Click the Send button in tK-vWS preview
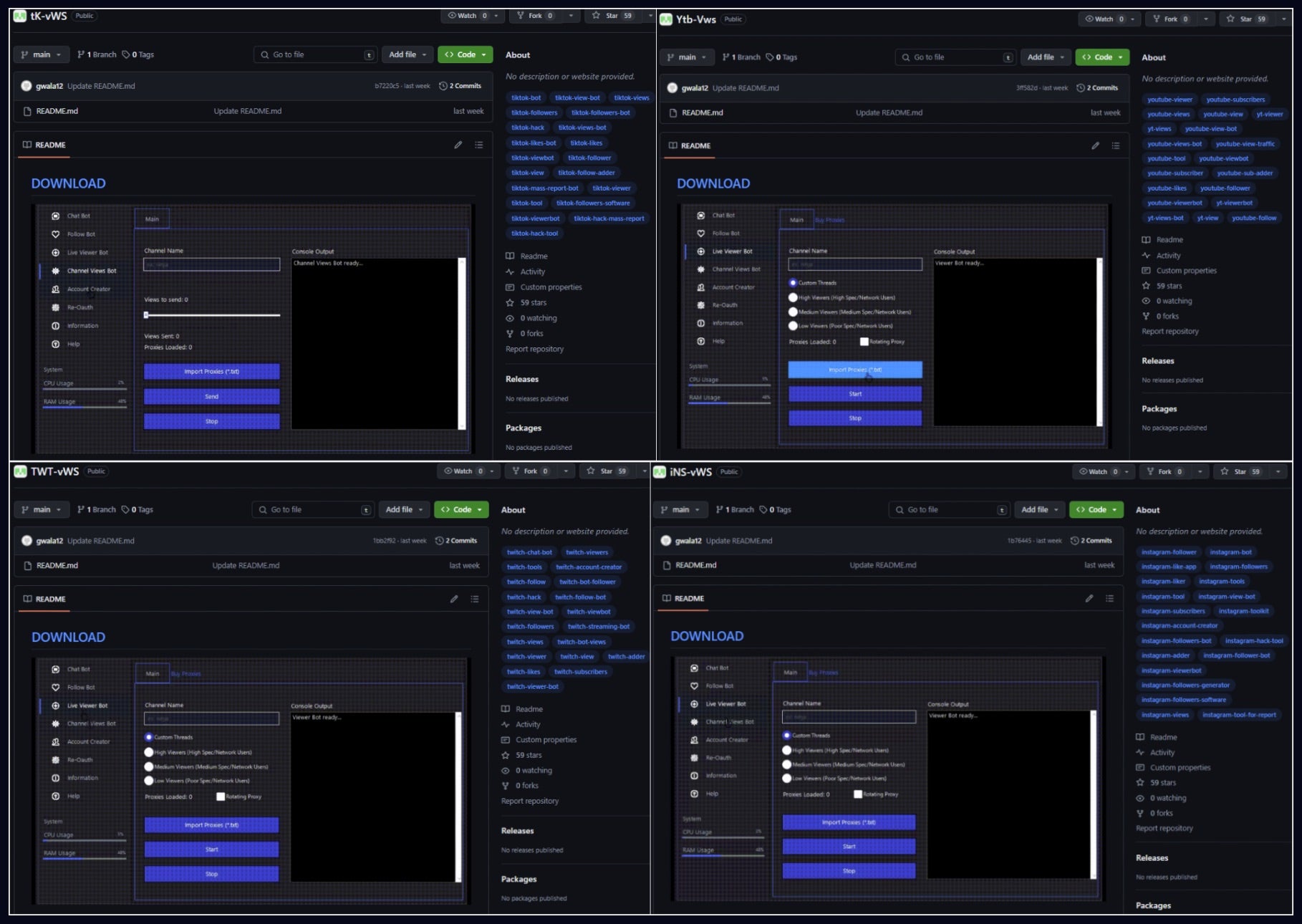The image size is (1302, 924). pyautogui.click(x=211, y=397)
